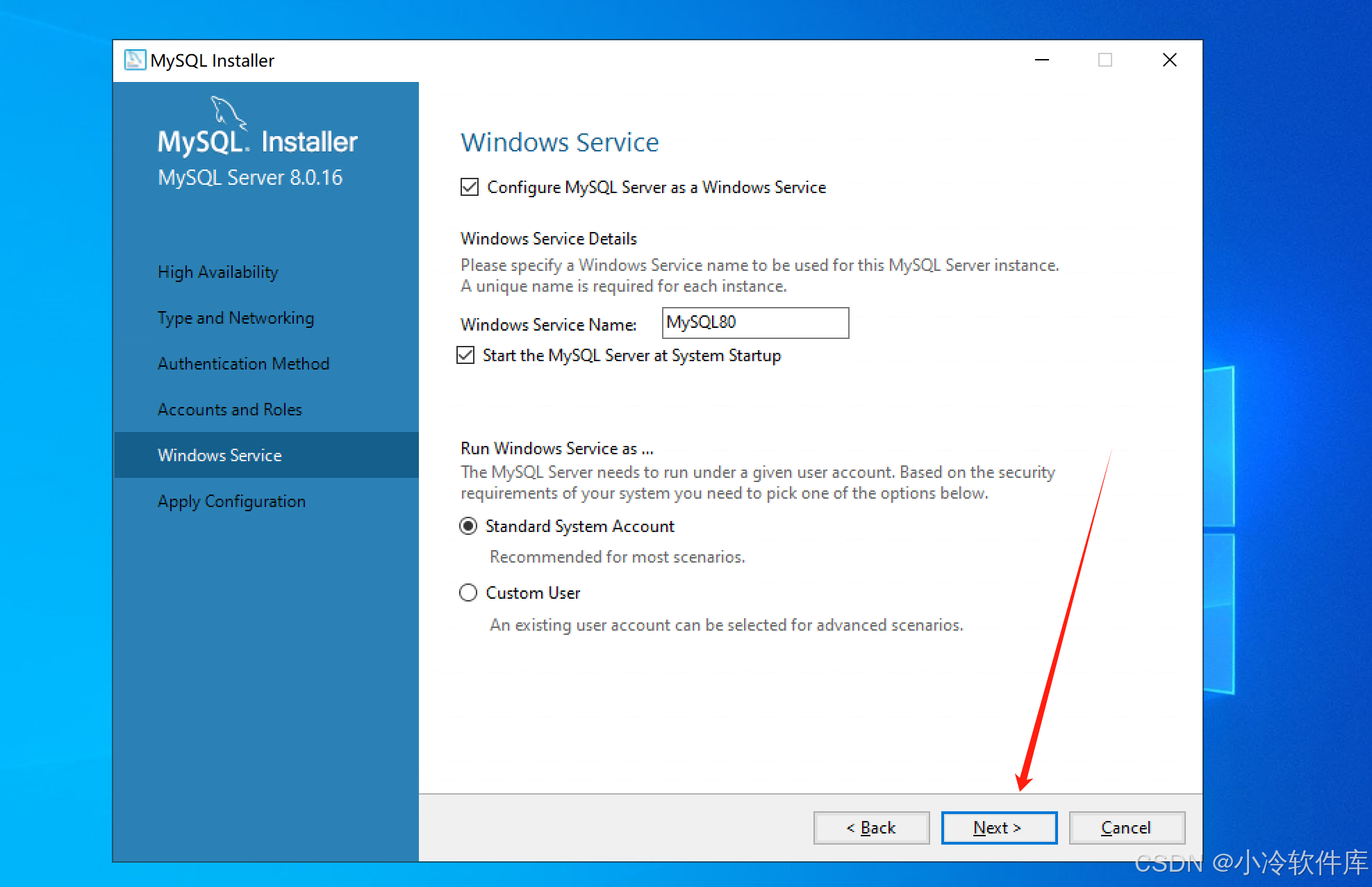Click the MySQL dolphin logo in sidebar
1372x887 pixels.
[x=226, y=111]
